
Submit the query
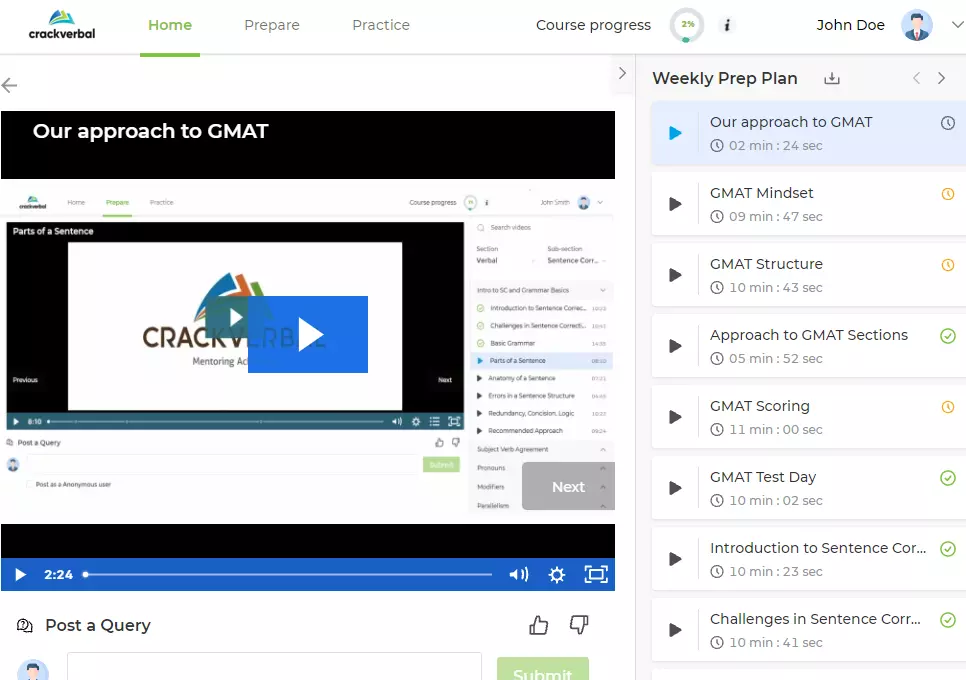coord(543,669)
